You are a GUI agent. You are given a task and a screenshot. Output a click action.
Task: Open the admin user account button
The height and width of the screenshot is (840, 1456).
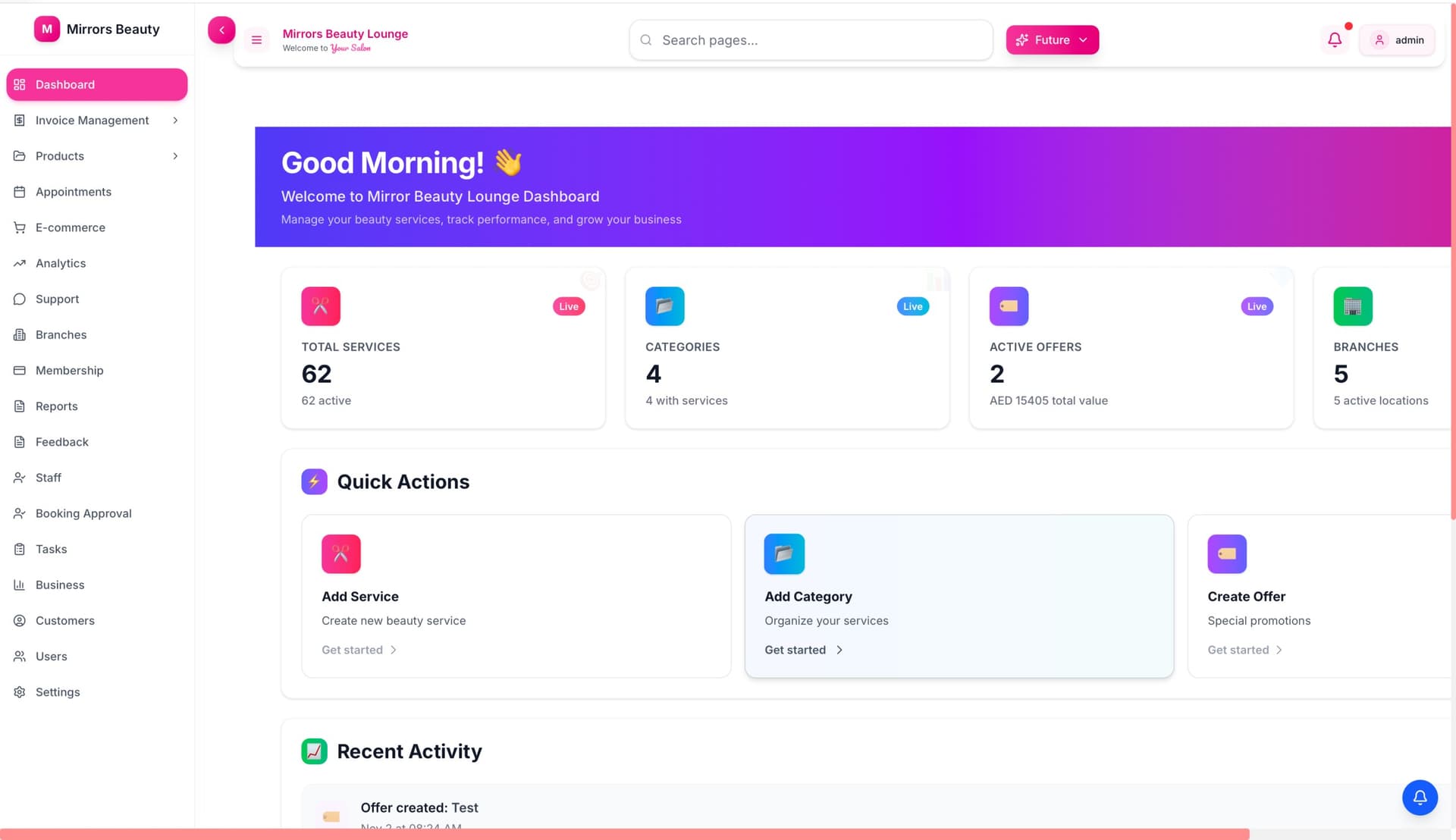pyautogui.click(x=1397, y=40)
